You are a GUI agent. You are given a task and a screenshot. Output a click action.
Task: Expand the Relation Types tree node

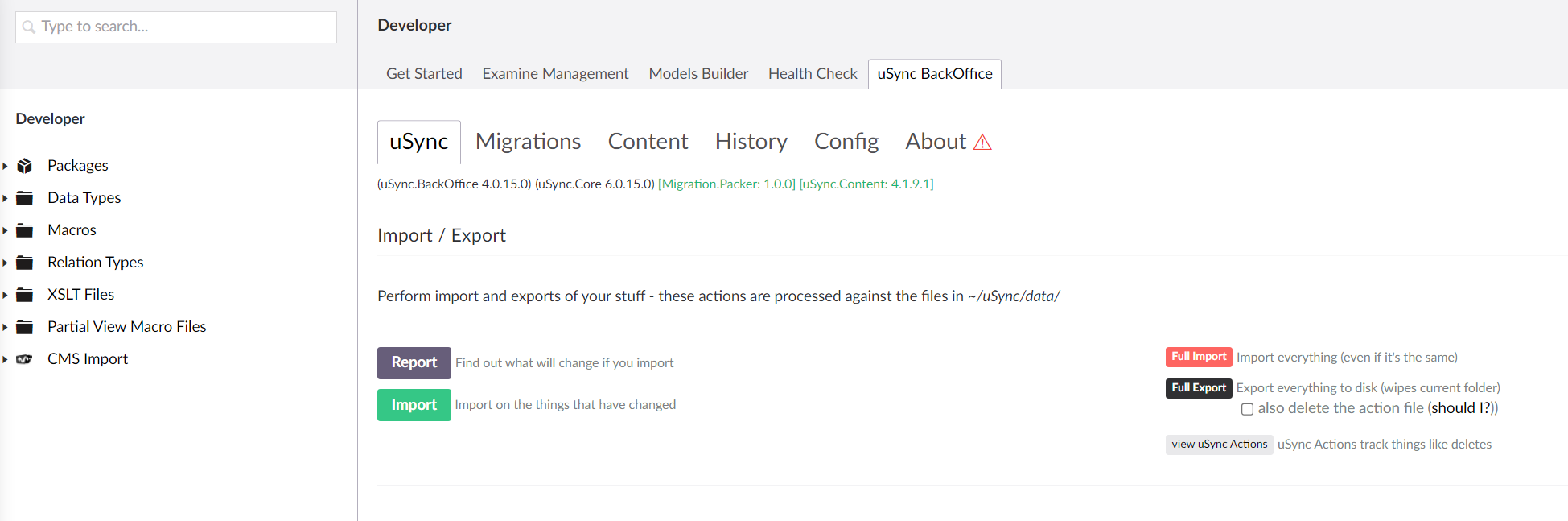[x=5, y=263]
